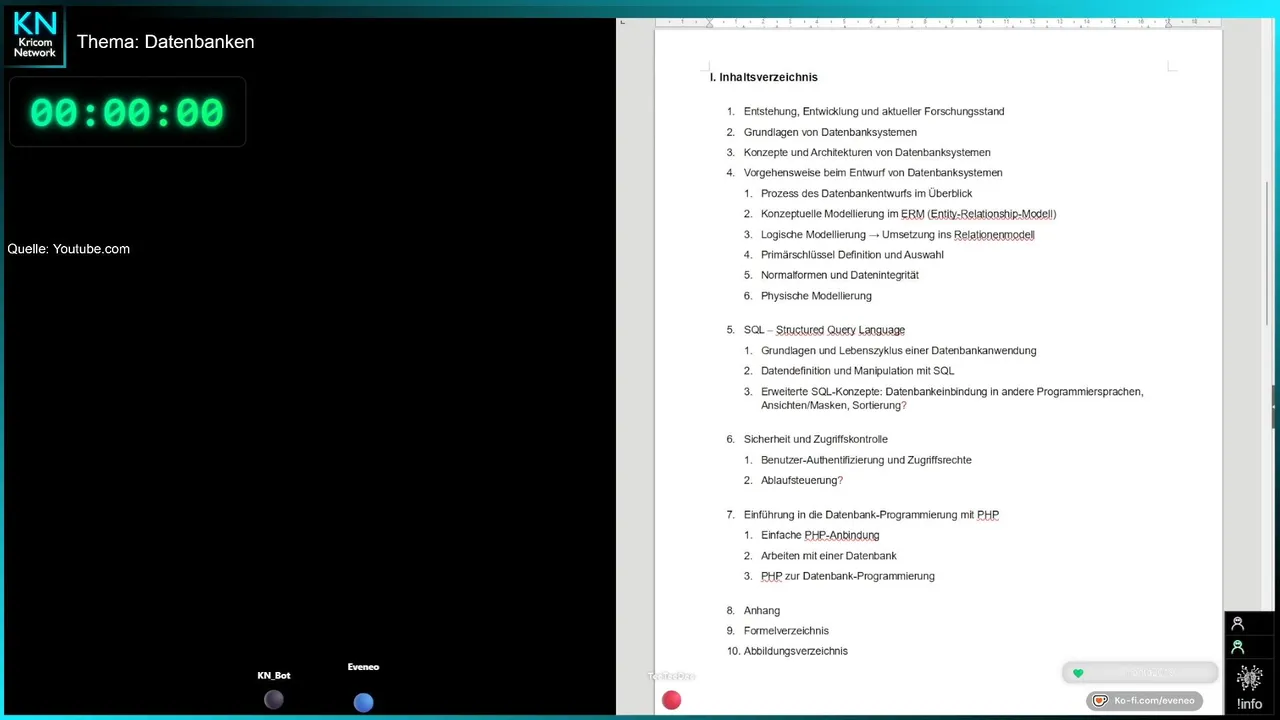1280x720 pixels.
Task: Click 'Anhang' line
Action: click(x=762, y=611)
